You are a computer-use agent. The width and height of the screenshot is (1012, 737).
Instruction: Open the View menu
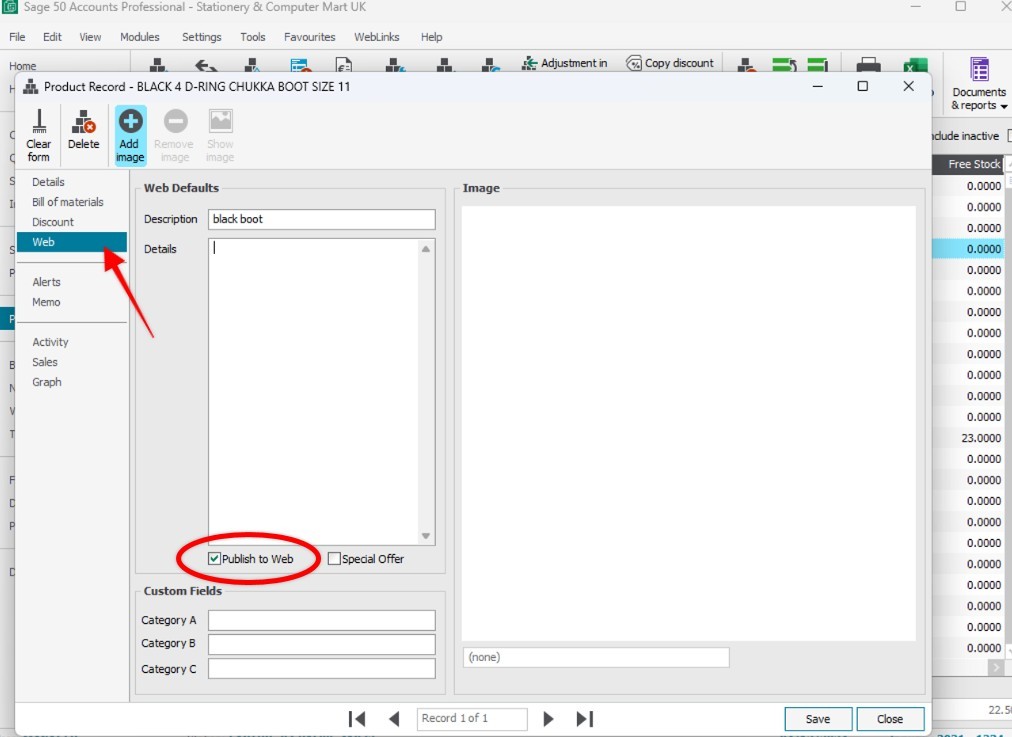90,37
